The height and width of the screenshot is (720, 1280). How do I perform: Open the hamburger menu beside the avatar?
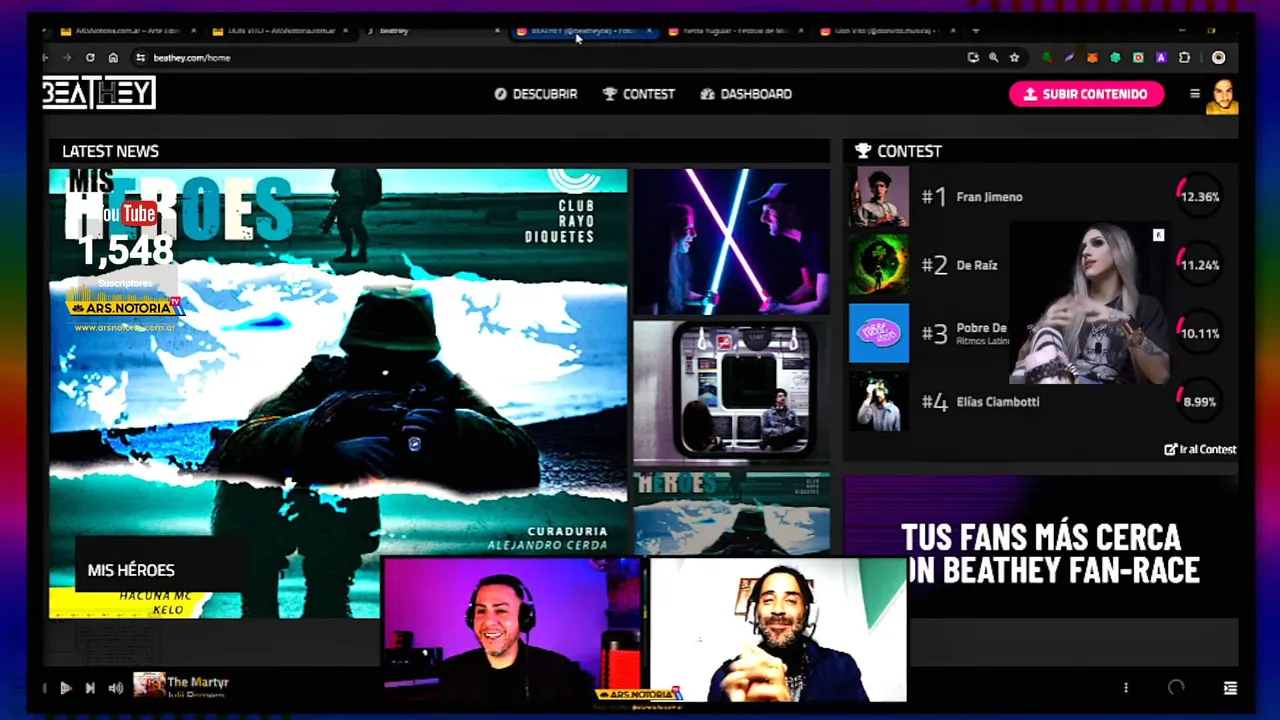(1194, 94)
